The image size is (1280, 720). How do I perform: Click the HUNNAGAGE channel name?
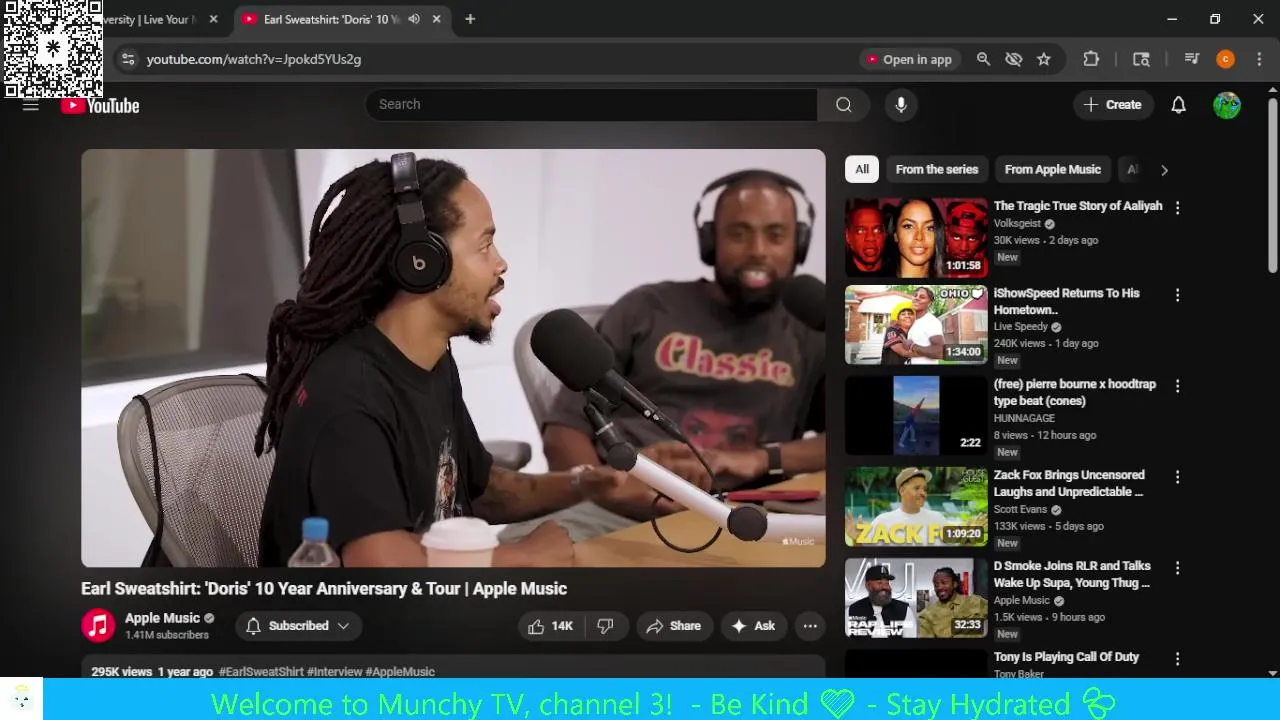click(1024, 418)
